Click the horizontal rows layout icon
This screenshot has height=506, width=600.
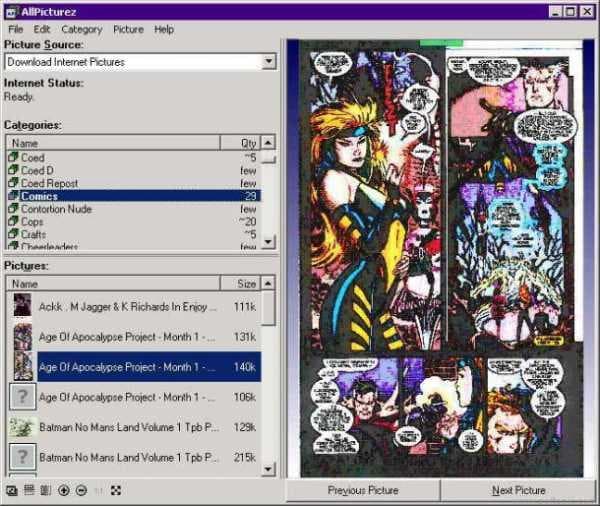(x=29, y=490)
